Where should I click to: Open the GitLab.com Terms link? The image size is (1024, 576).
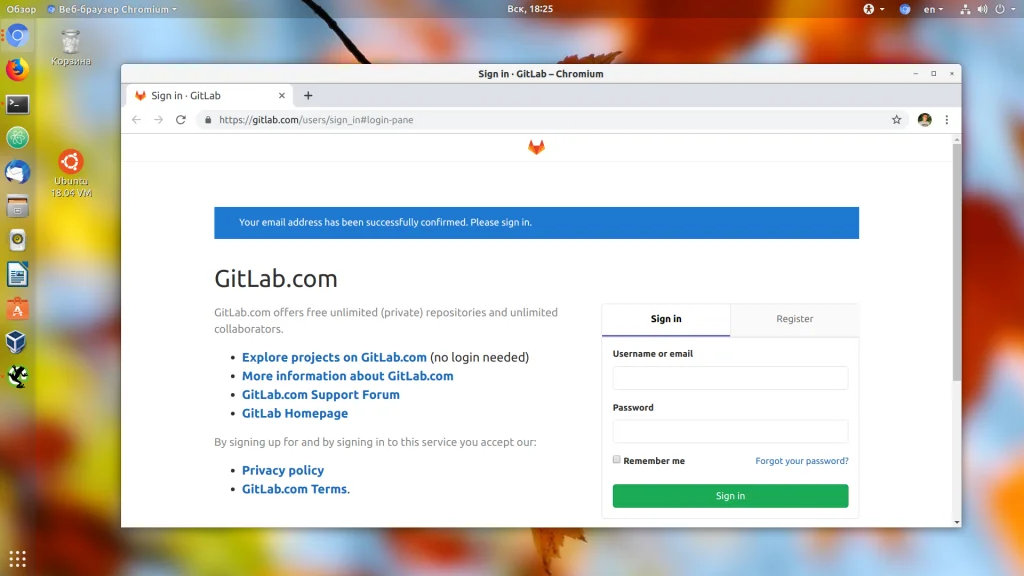[x=295, y=489]
